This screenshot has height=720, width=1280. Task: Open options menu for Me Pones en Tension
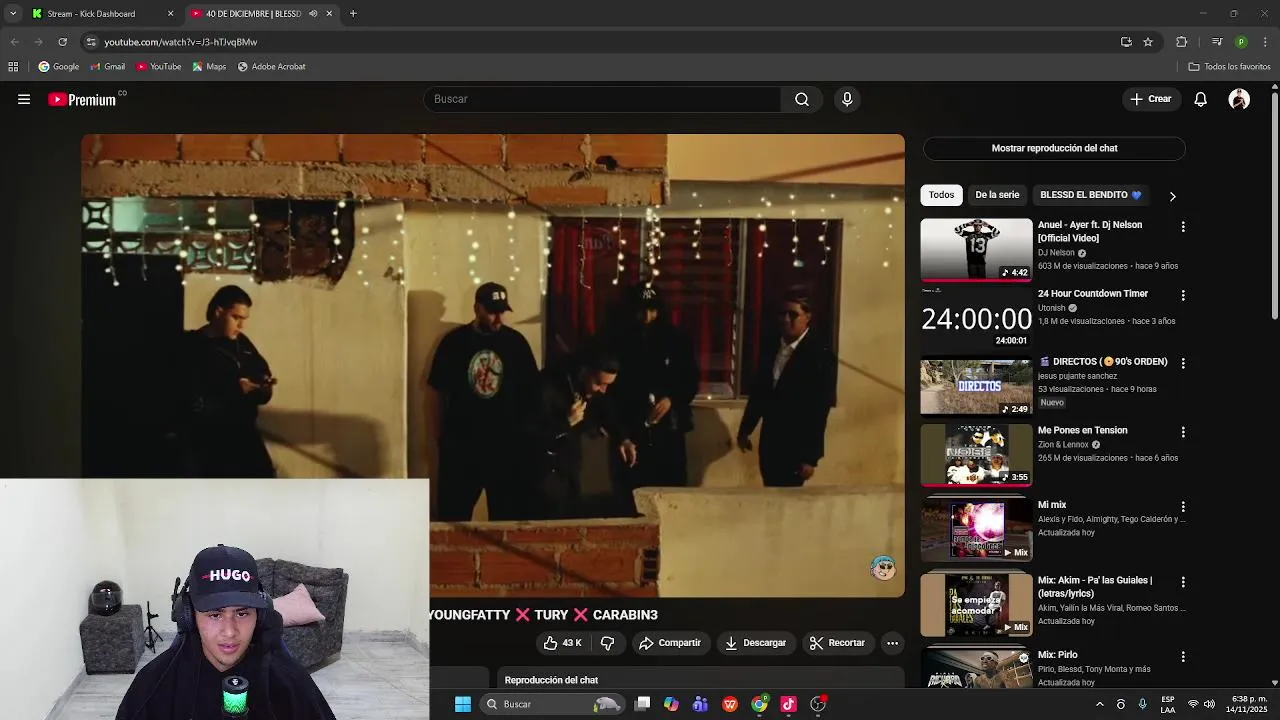1183,432
